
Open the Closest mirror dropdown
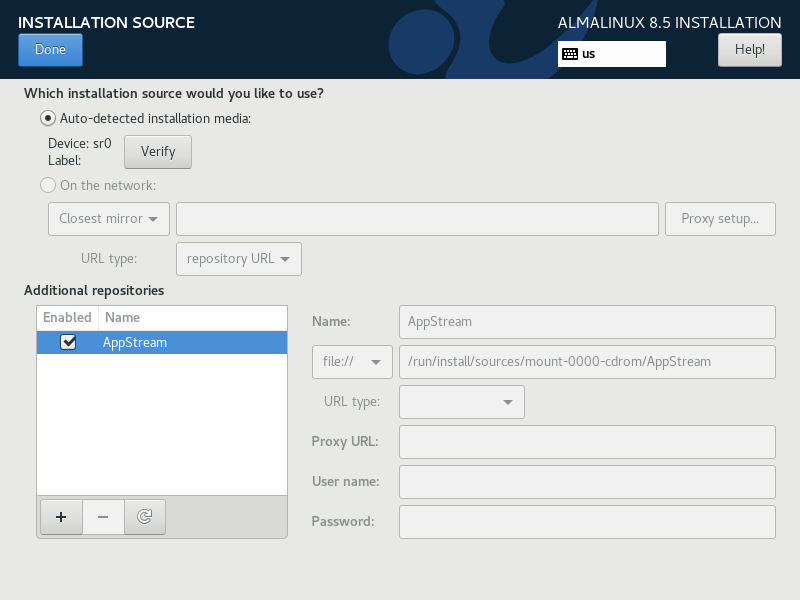pos(109,218)
